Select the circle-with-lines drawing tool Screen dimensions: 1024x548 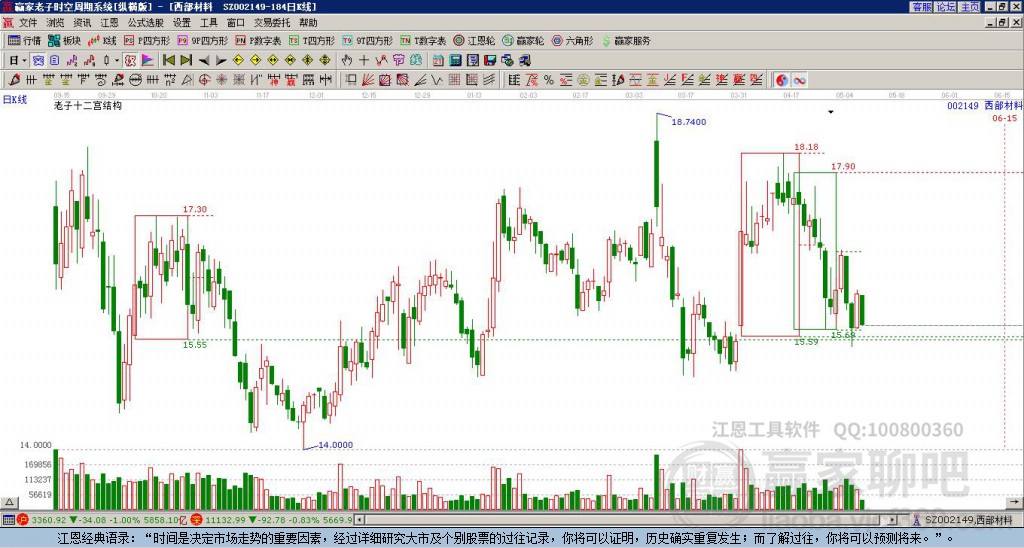pos(135,80)
